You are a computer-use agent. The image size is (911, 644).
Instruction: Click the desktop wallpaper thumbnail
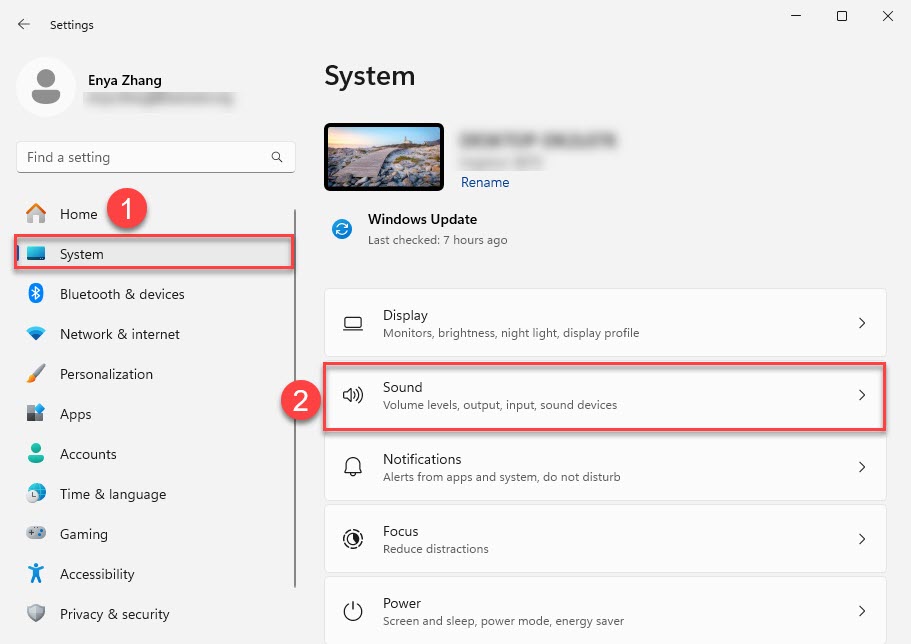pos(384,157)
